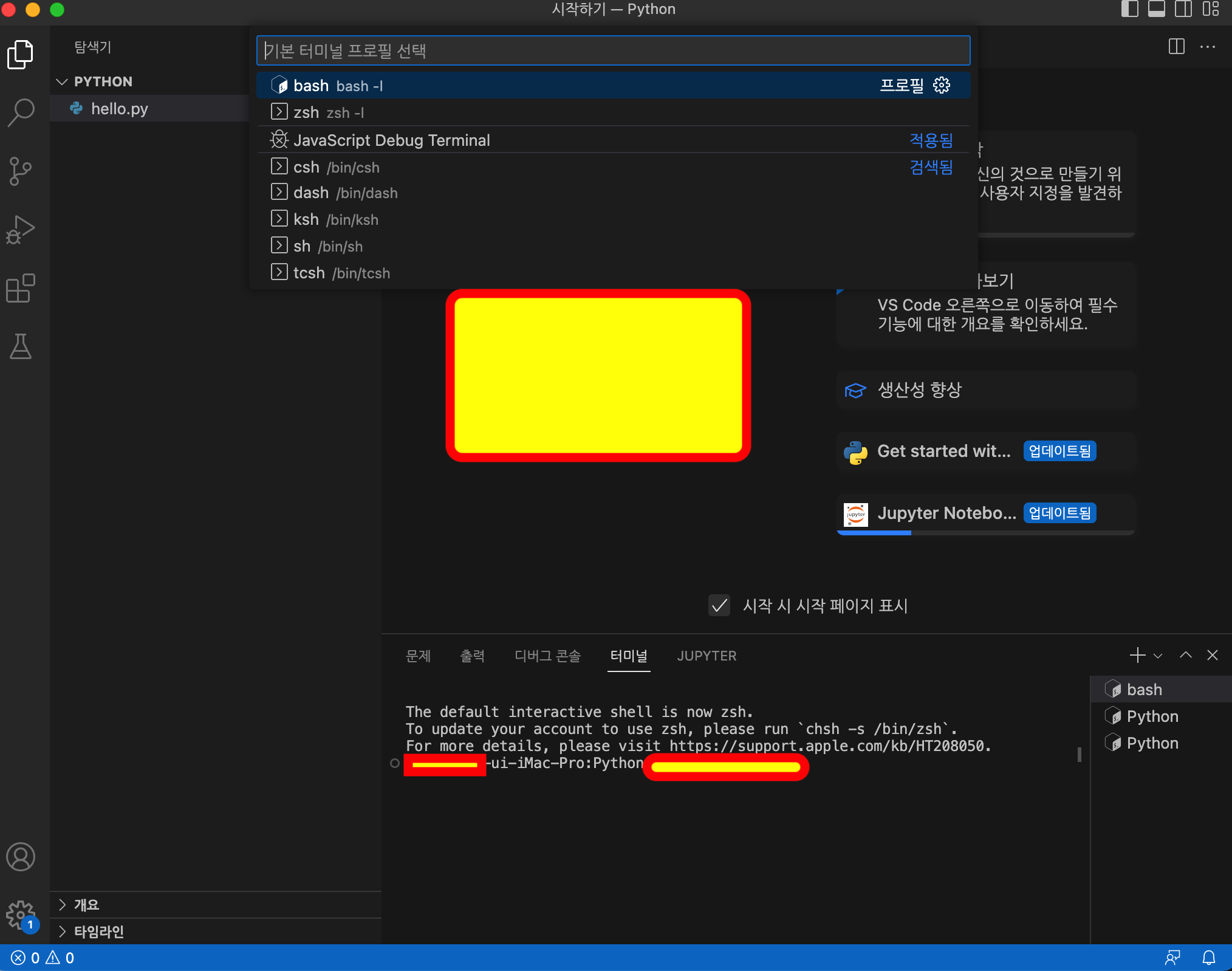Choose sh /bin/sh profile

613,246
